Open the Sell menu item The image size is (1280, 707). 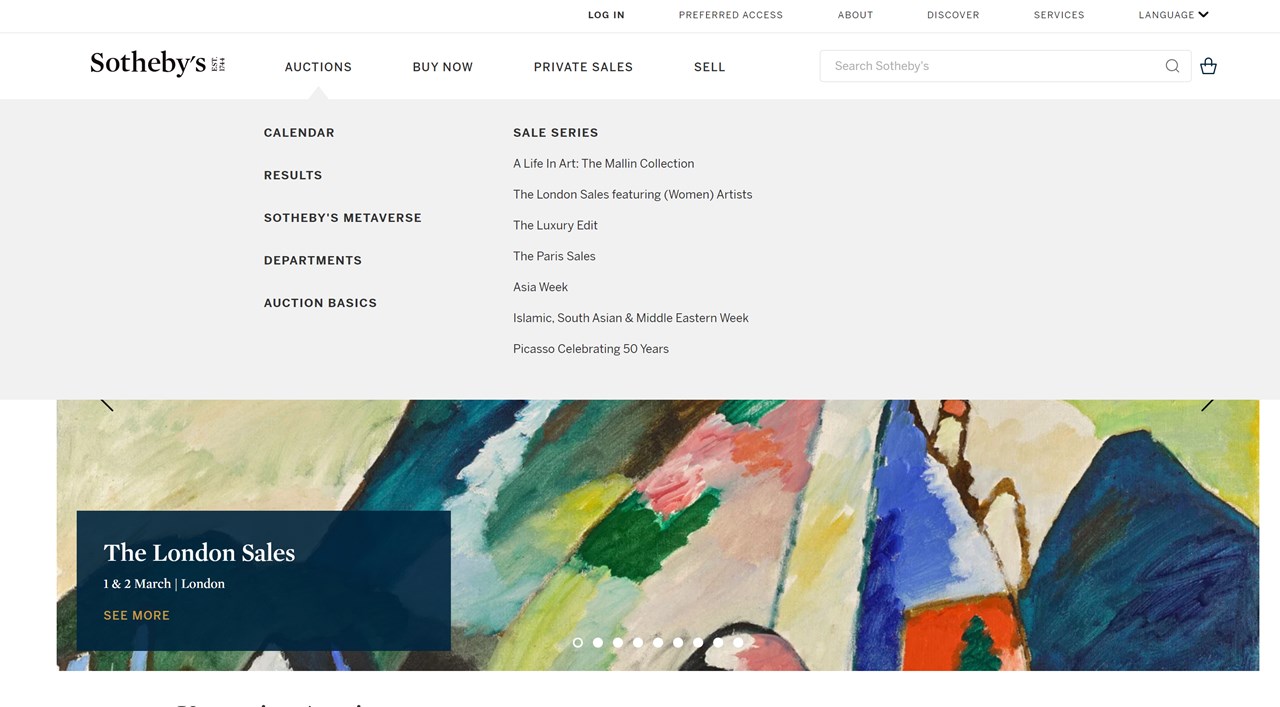tap(710, 67)
